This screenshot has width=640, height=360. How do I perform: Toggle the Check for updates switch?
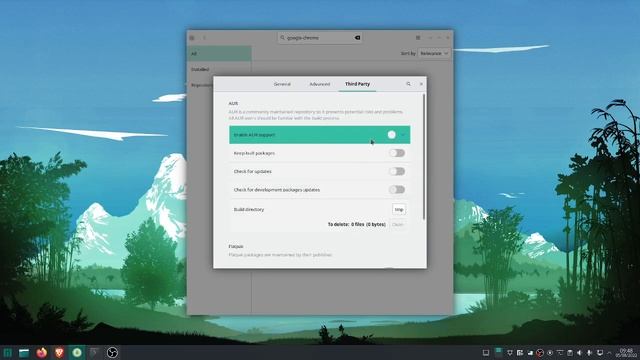[397, 171]
